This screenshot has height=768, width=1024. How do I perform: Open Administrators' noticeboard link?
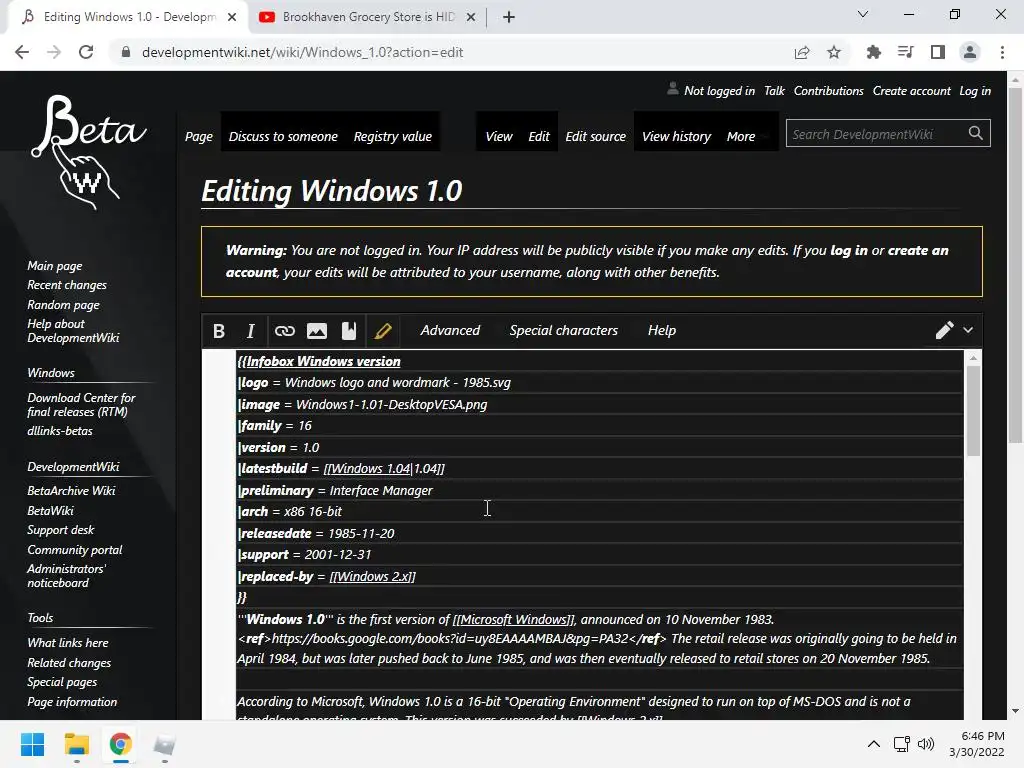tap(66, 576)
